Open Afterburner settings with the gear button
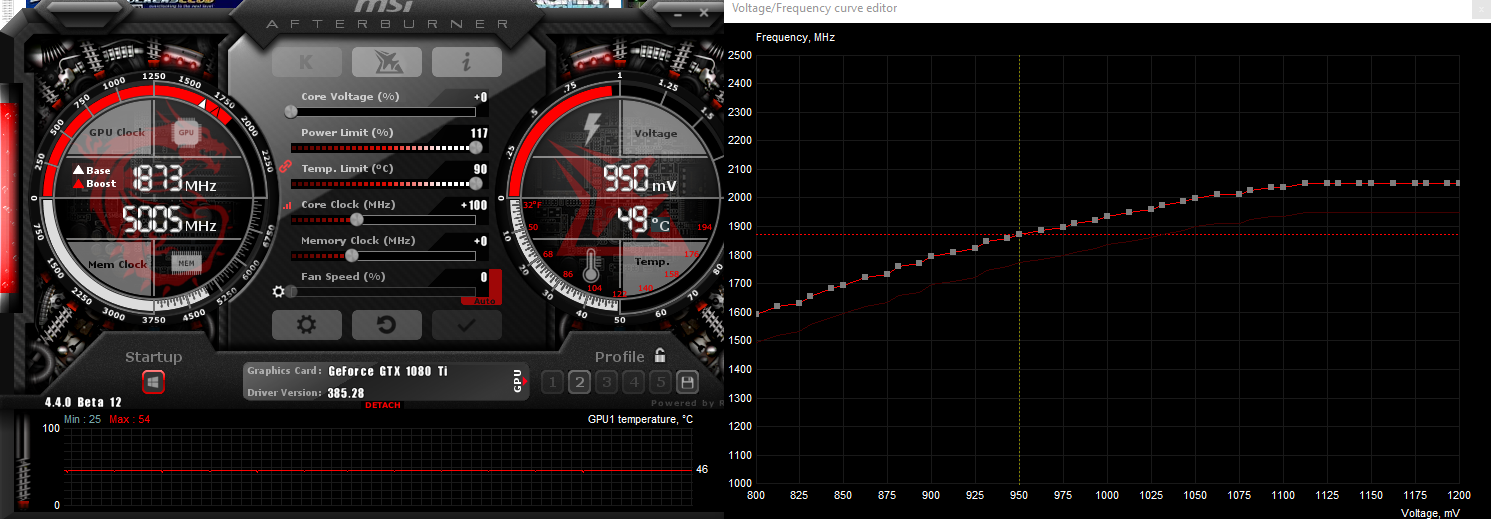The image size is (1491, 519). (x=307, y=324)
